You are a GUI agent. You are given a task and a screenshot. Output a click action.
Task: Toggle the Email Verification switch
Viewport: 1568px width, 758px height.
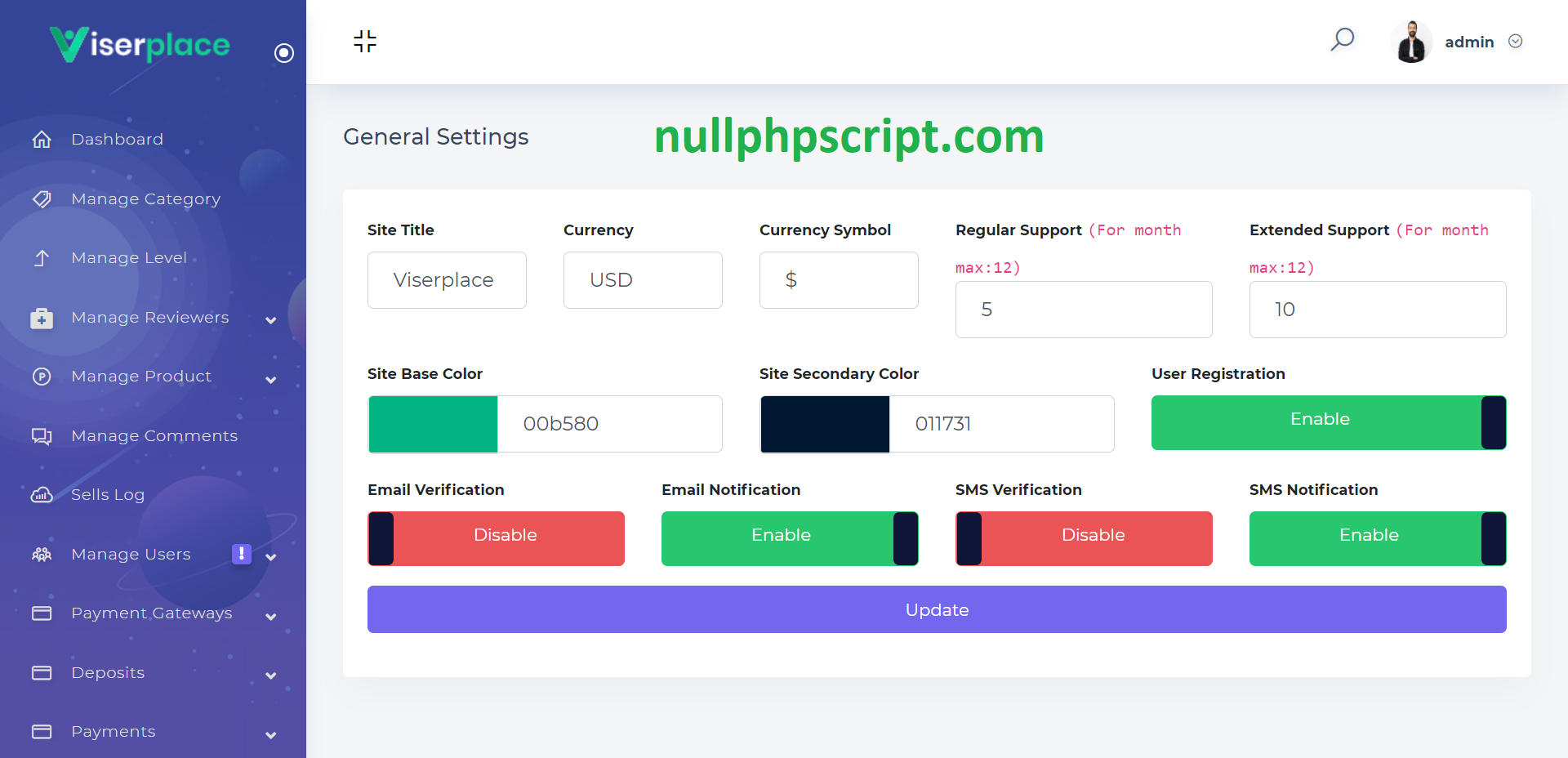point(496,538)
